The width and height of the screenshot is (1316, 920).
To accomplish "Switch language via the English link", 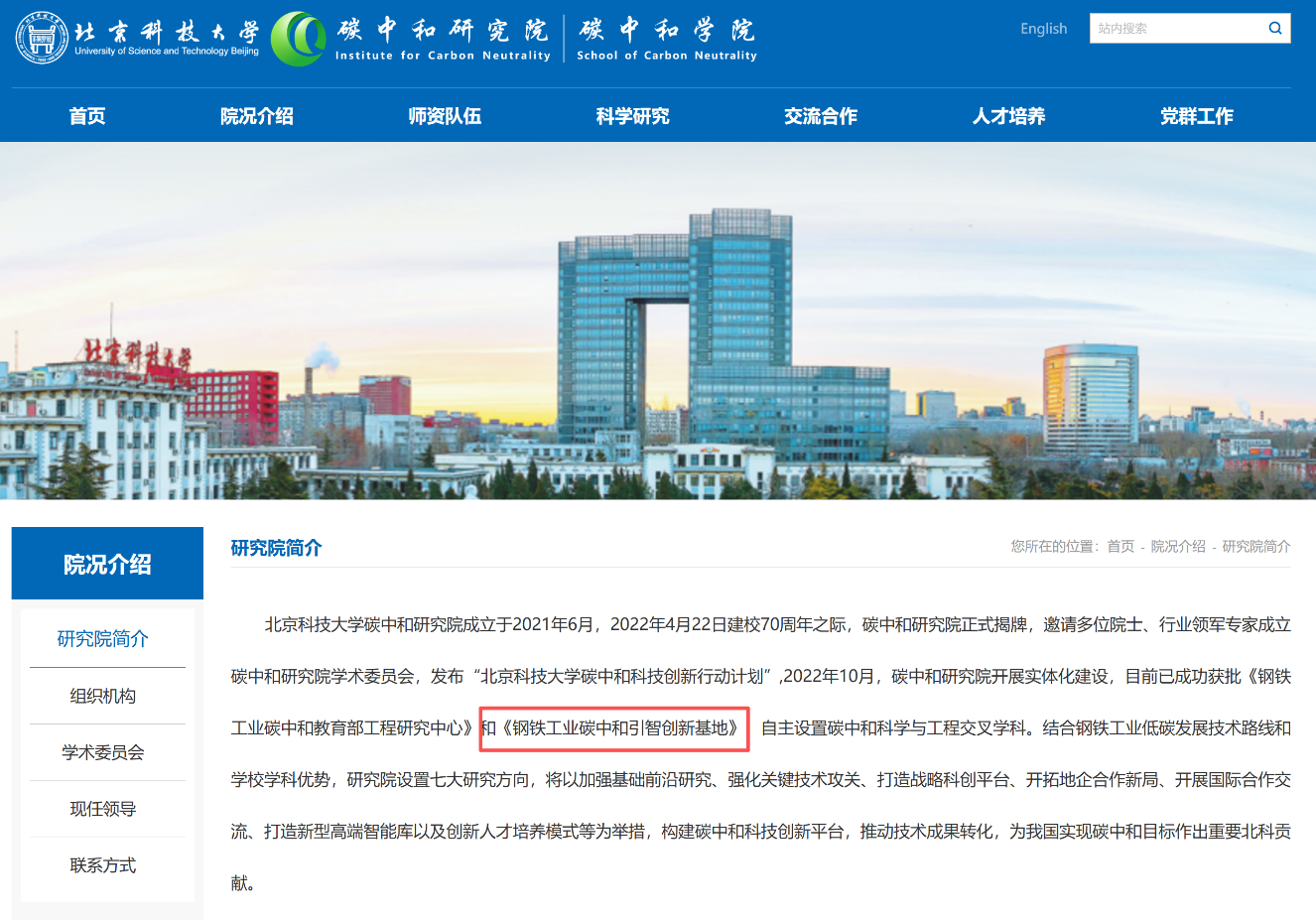I will (x=1043, y=29).
